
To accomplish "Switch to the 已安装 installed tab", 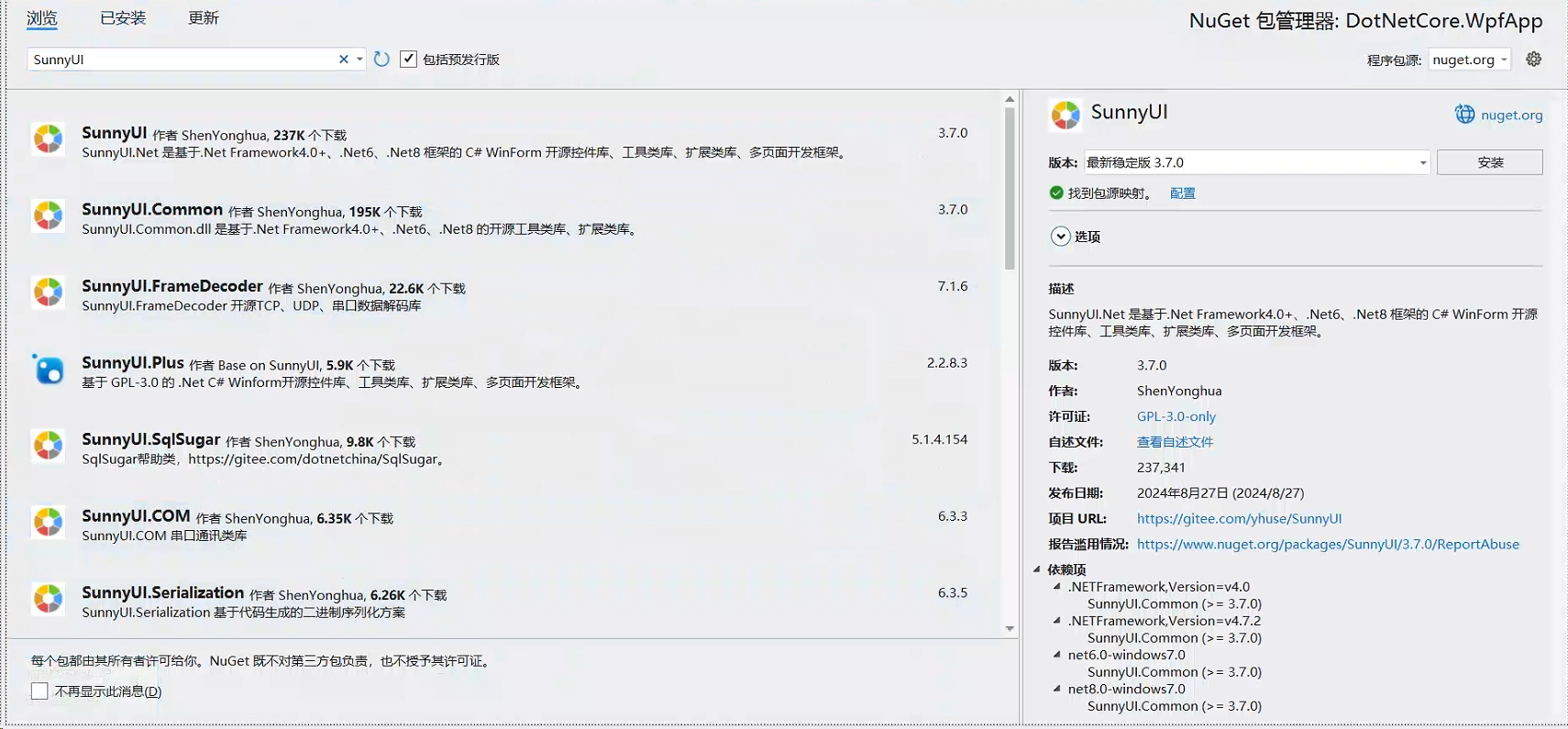I will pos(123,17).
